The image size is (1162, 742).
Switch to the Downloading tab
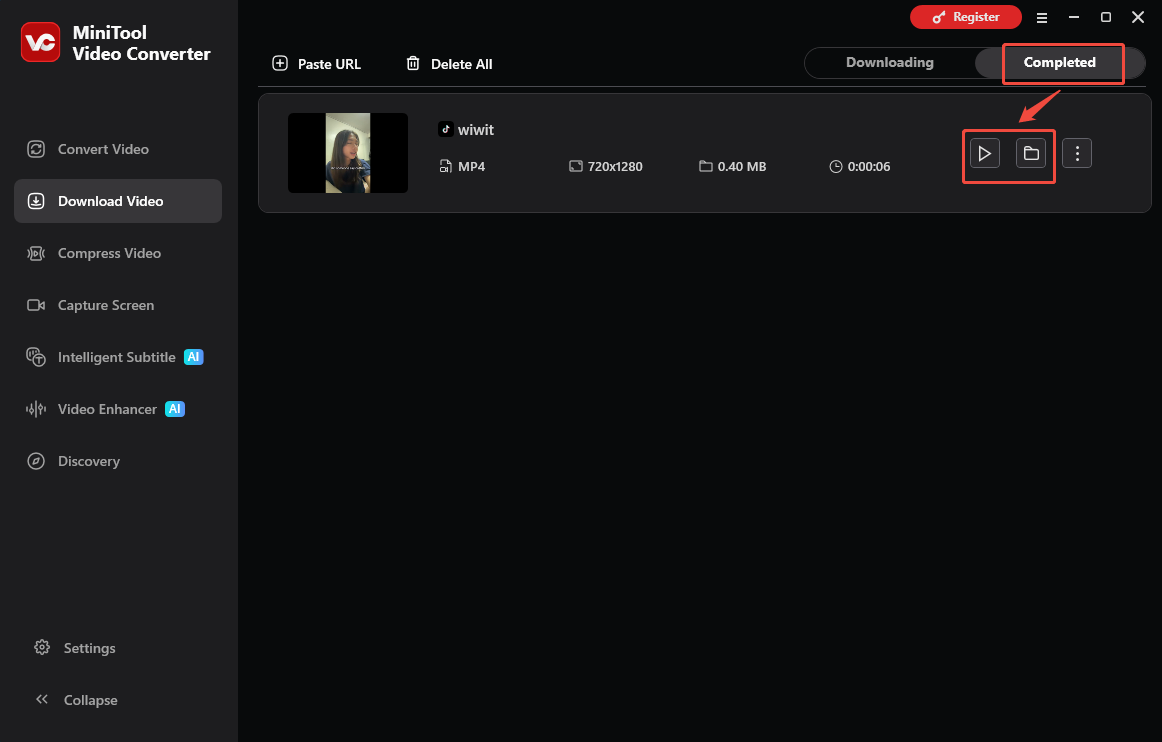(x=889, y=62)
